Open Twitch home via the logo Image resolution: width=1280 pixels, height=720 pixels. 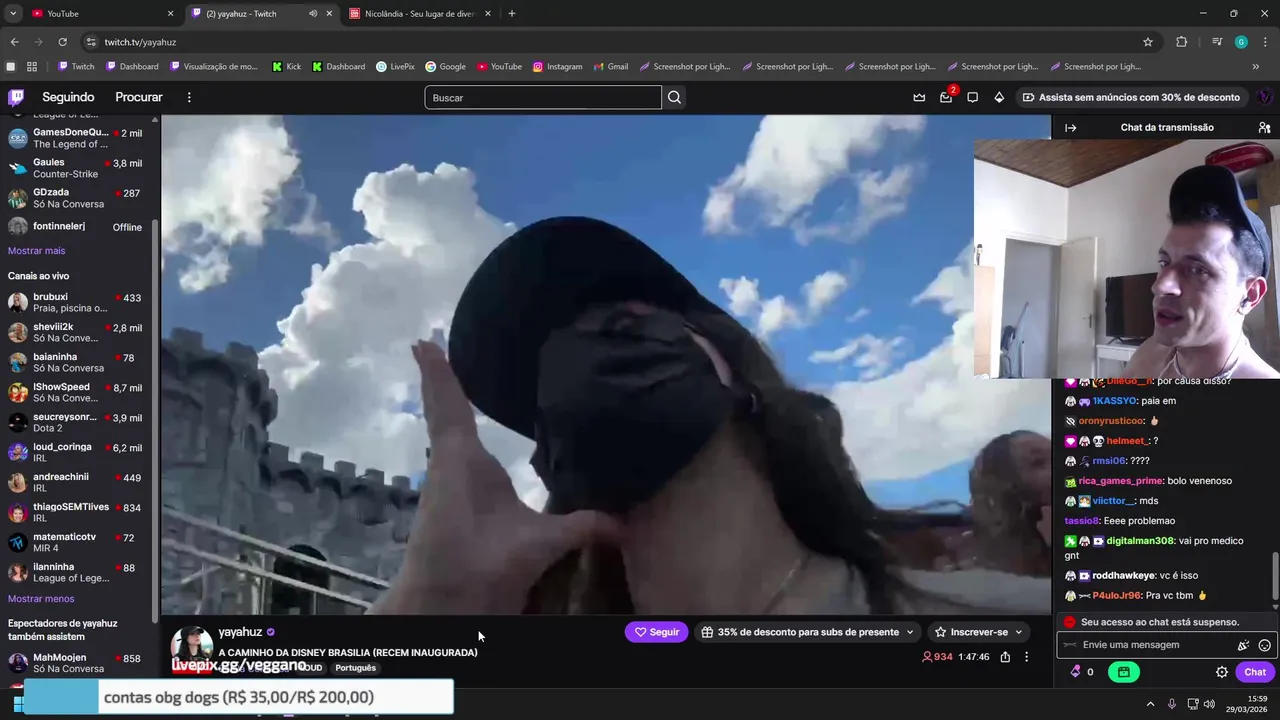(16, 97)
